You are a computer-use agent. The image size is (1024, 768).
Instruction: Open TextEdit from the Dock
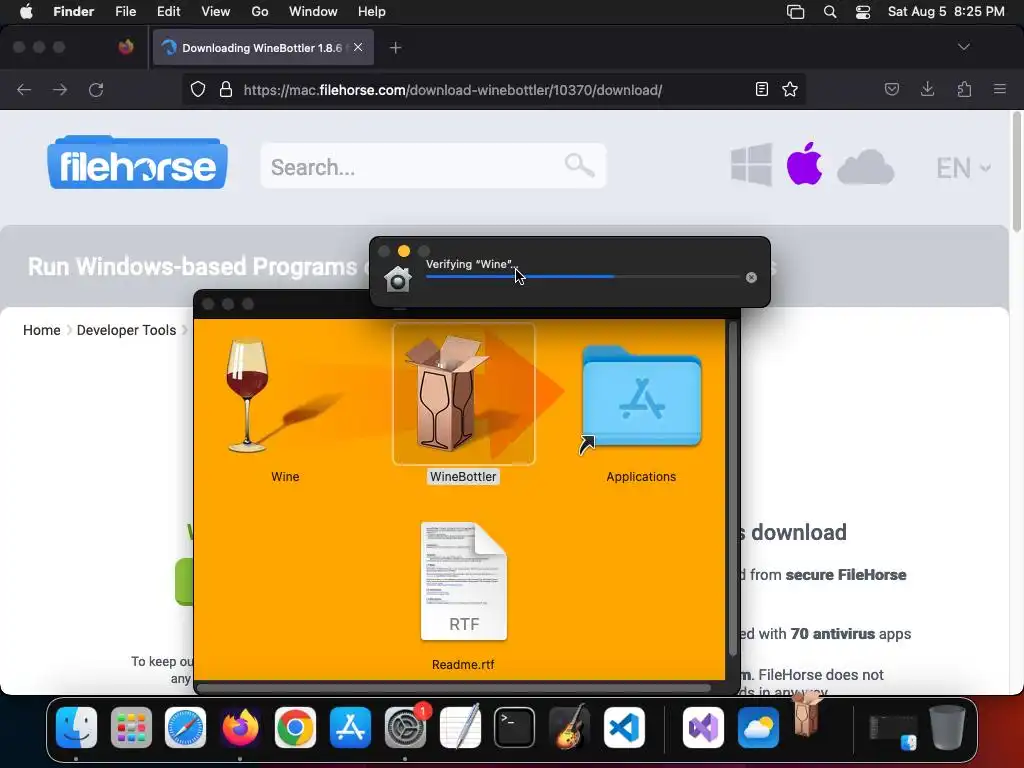point(460,728)
